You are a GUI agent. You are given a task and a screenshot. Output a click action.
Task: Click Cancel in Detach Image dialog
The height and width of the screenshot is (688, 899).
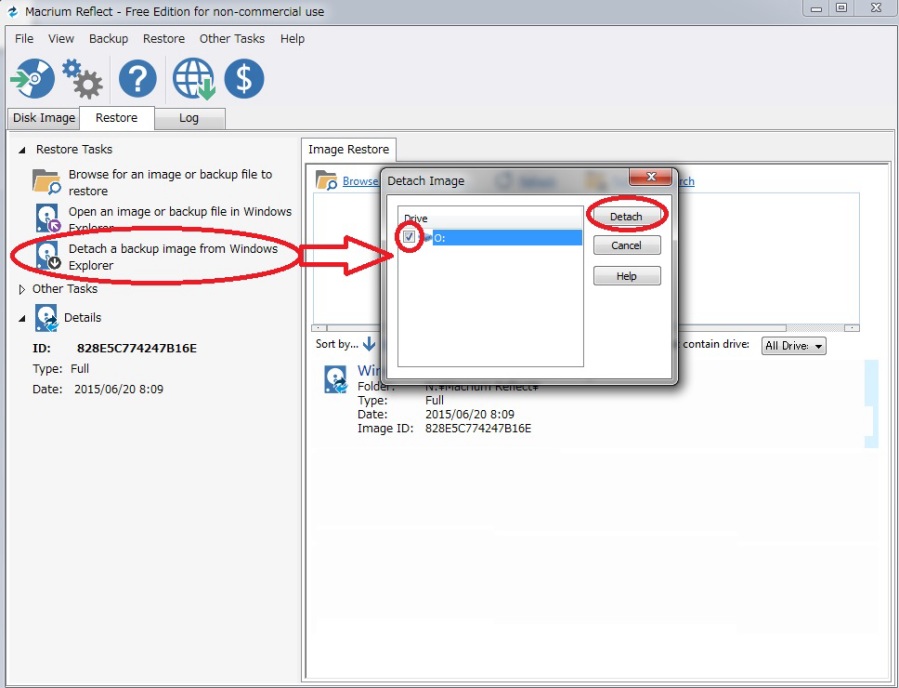626,245
